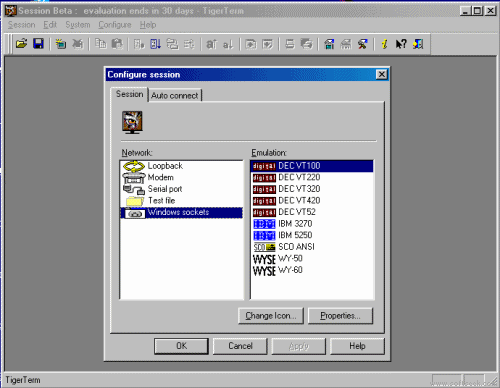
Task: Open the Configure menu
Action: (115, 25)
